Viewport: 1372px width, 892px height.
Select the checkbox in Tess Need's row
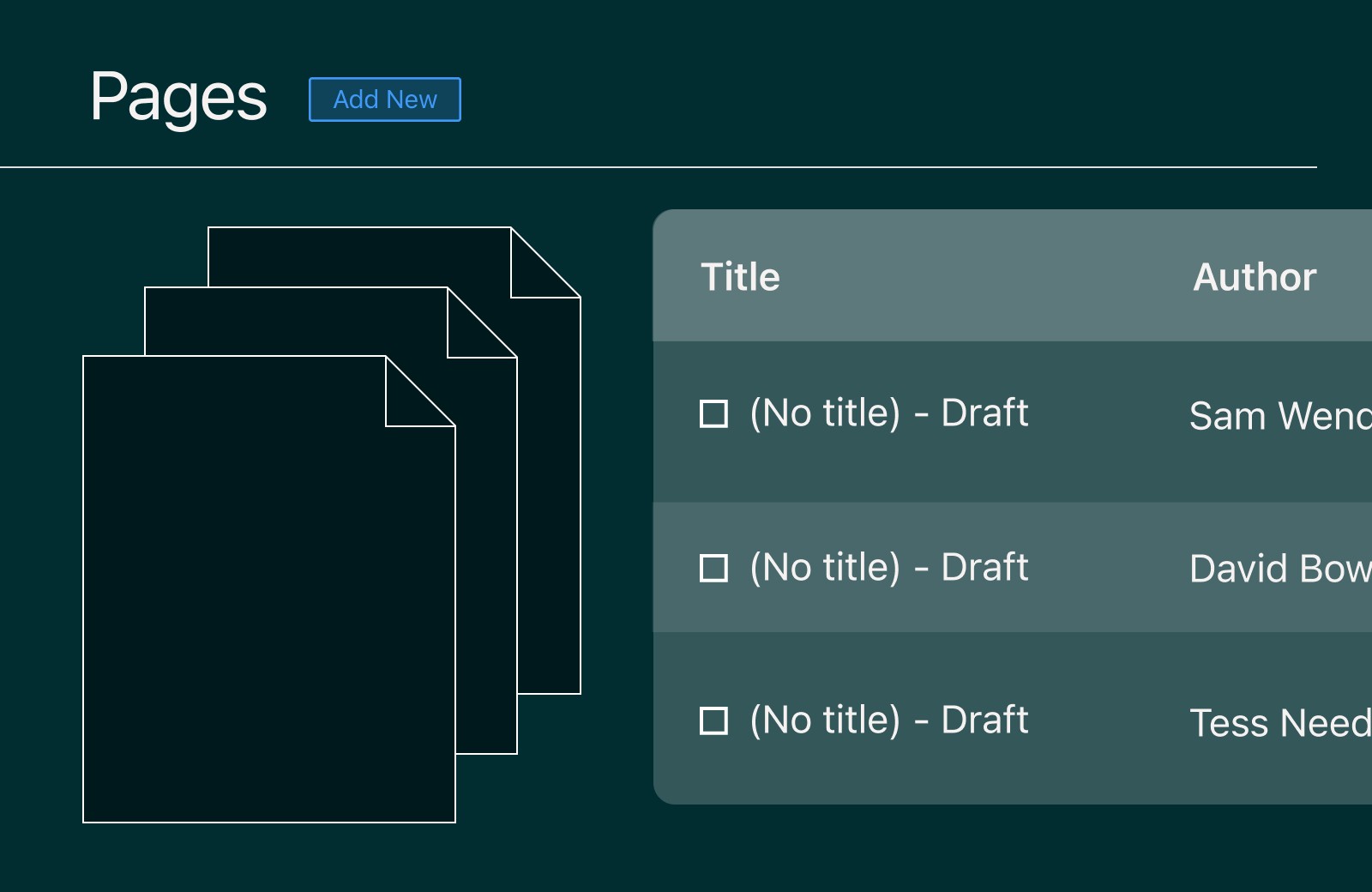tap(713, 720)
